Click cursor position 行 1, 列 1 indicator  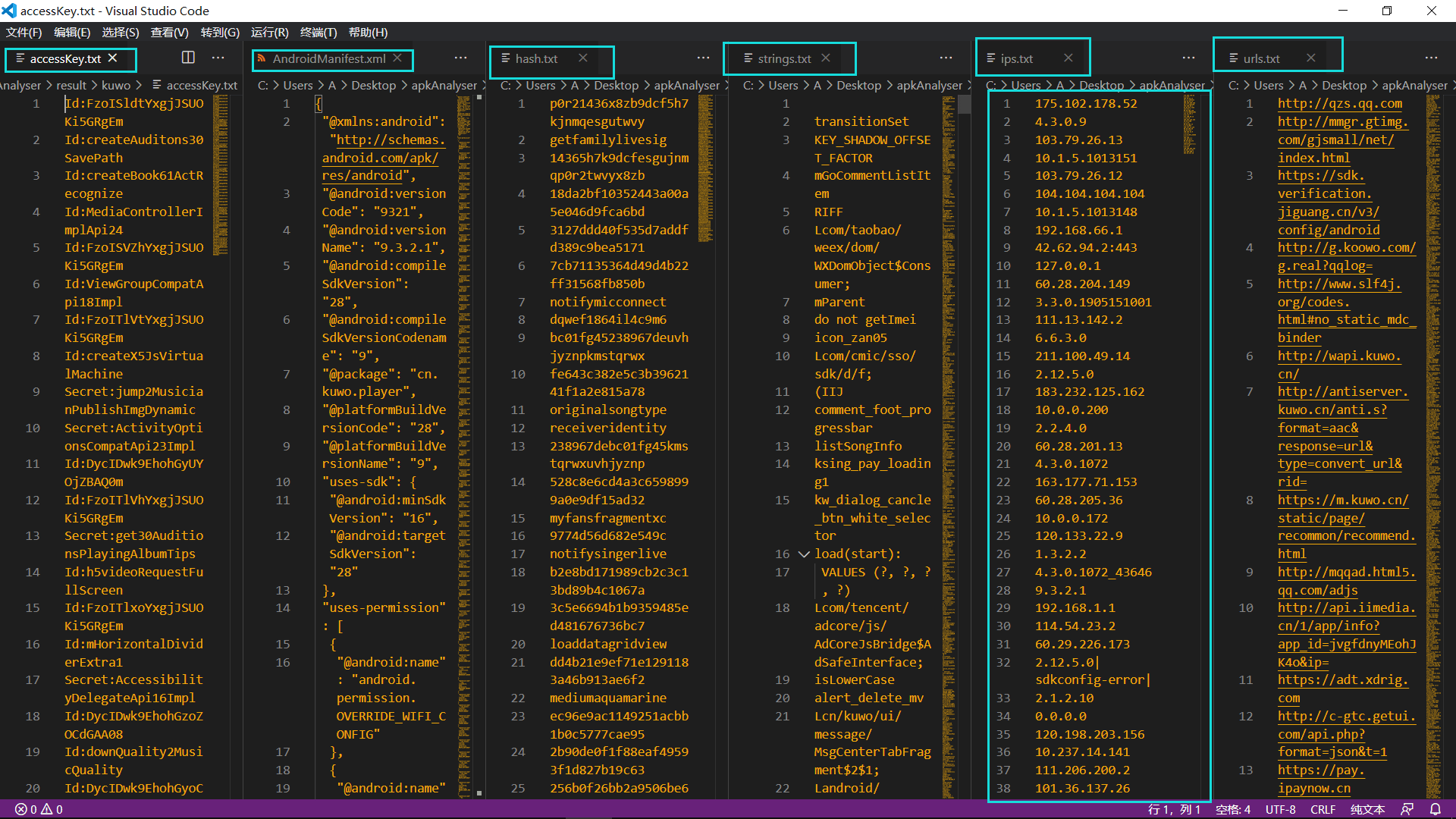point(1174,809)
